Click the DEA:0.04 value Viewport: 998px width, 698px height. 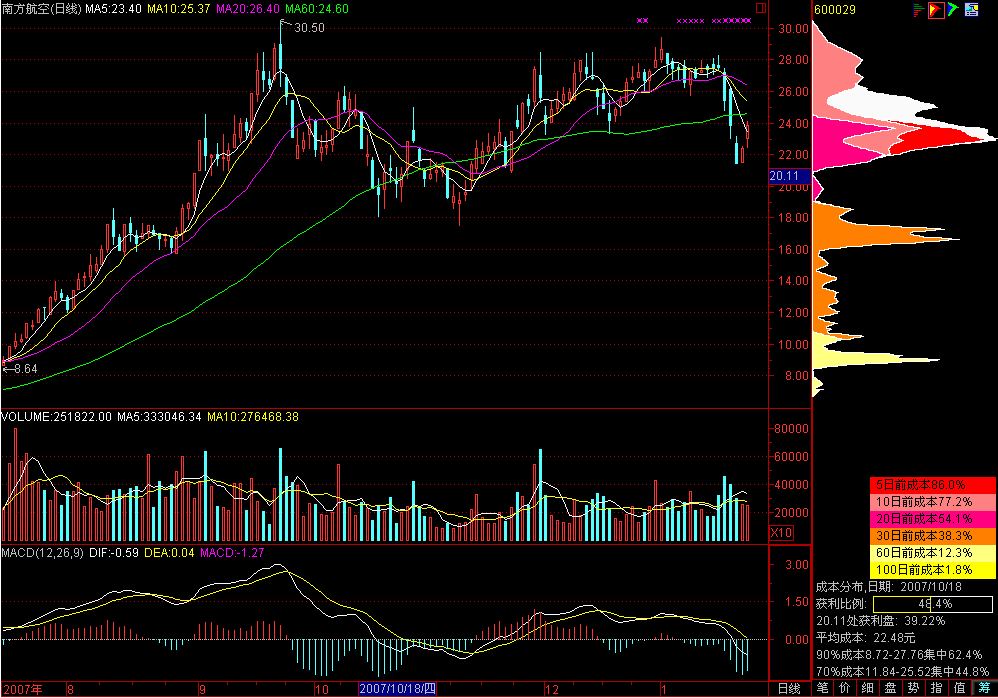coord(169,553)
